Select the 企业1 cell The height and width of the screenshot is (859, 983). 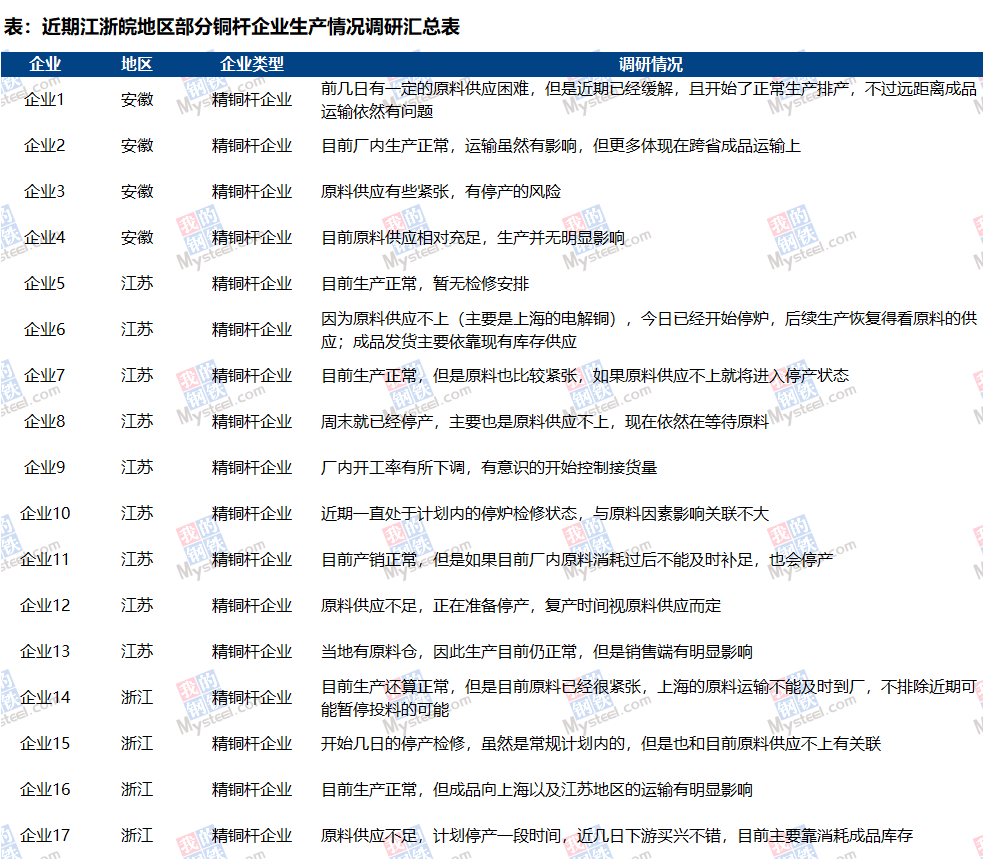click(x=45, y=100)
